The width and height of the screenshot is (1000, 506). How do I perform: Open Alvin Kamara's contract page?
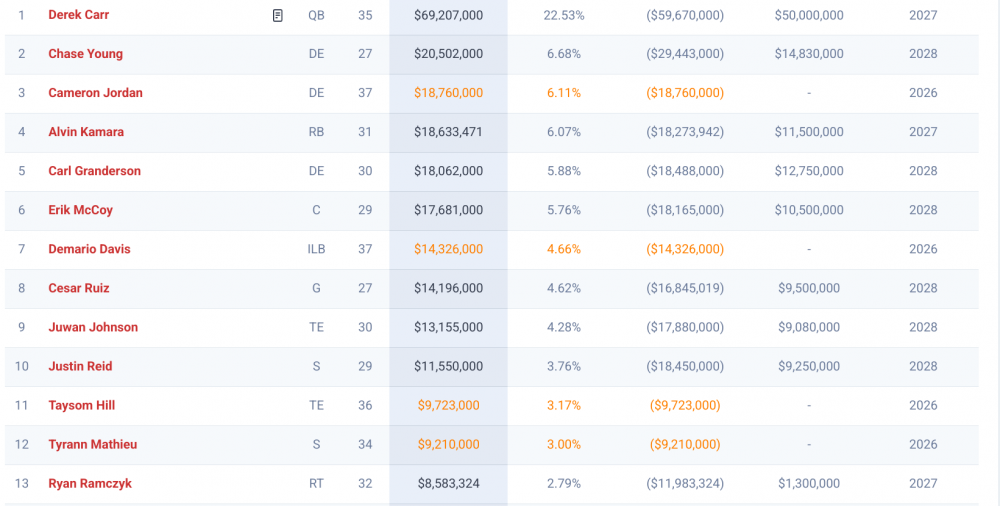tap(86, 132)
